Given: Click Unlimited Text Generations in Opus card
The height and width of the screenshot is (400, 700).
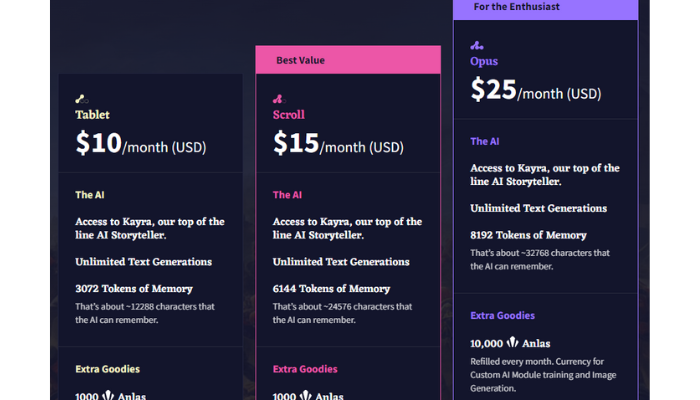Looking at the screenshot, I should (x=538, y=208).
